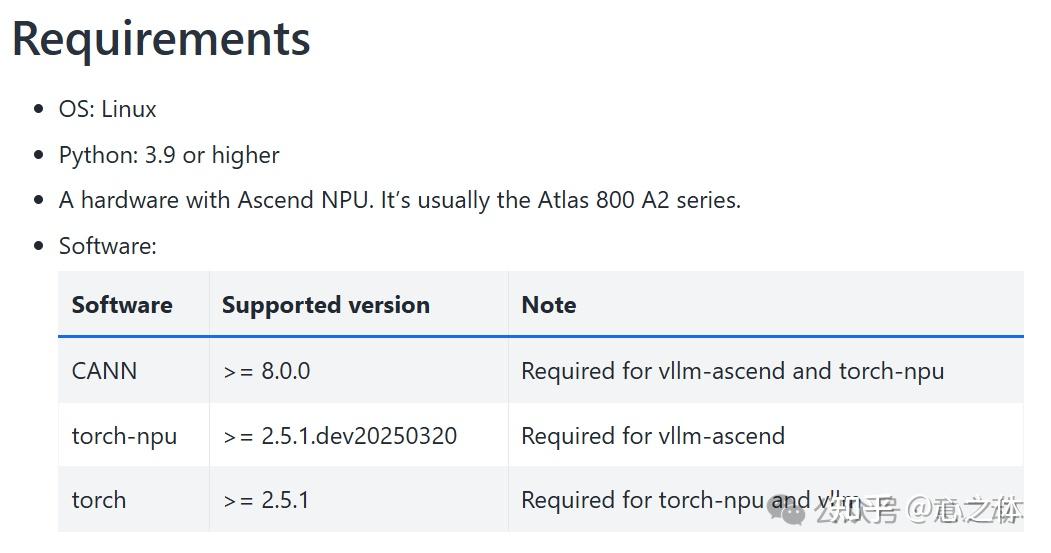Screen dimensions: 1051x553
Task: Click the Requirements heading
Action: [161, 39]
